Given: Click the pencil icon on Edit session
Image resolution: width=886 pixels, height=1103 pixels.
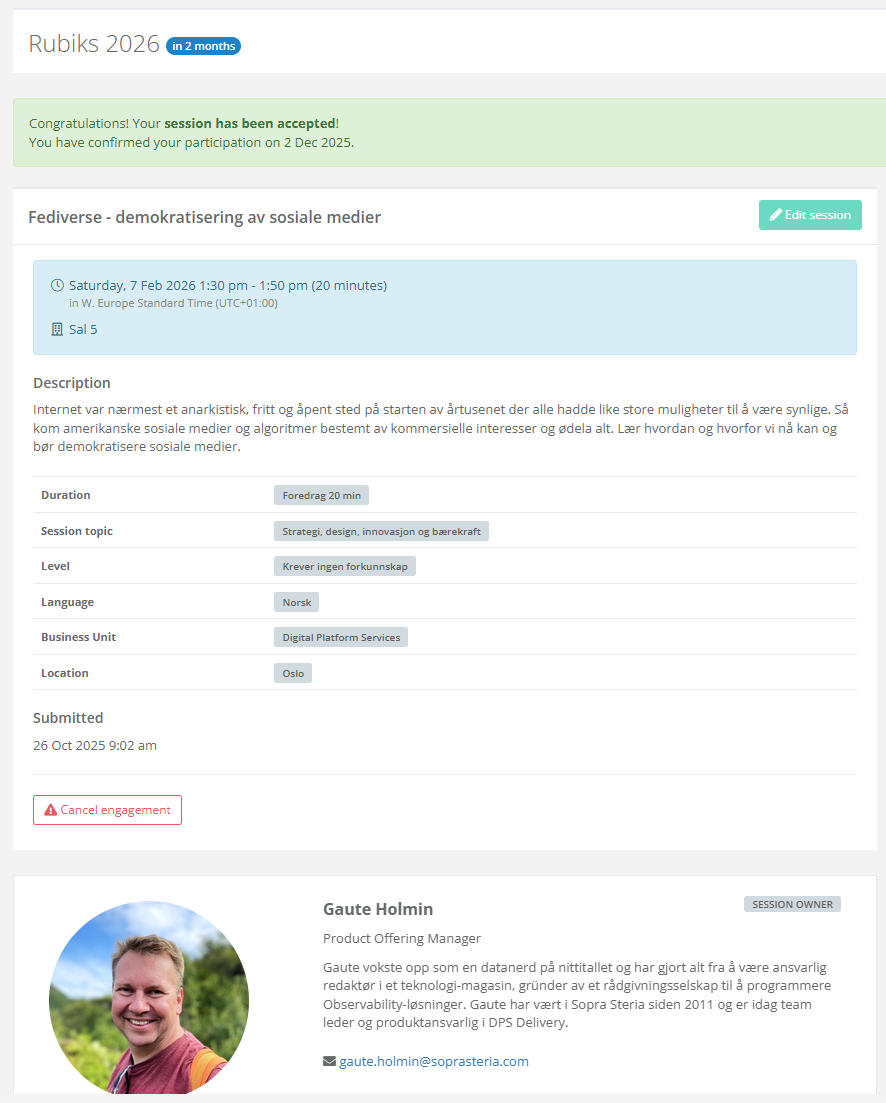Looking at the screenshot, I should point(776,215).
